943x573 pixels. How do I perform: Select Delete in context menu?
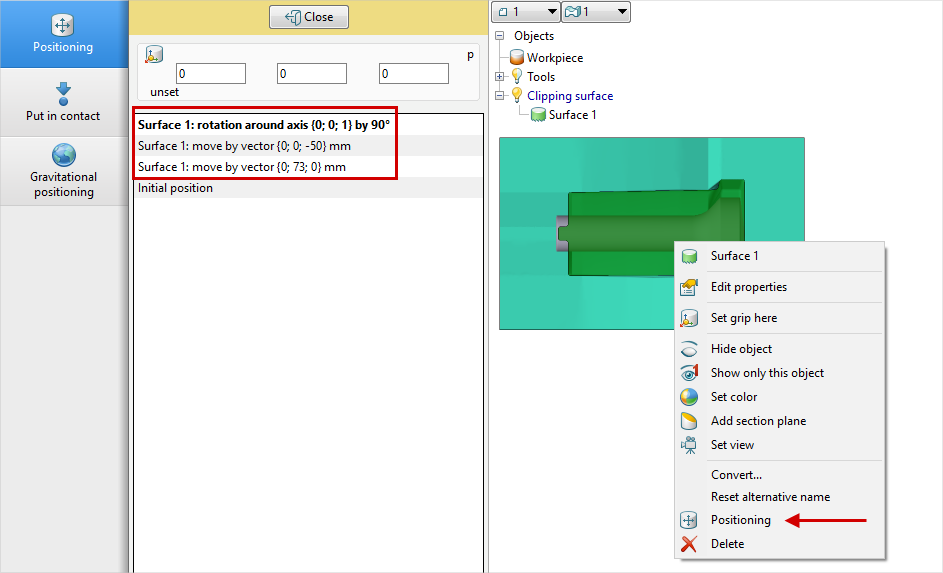tap(727, 544)
